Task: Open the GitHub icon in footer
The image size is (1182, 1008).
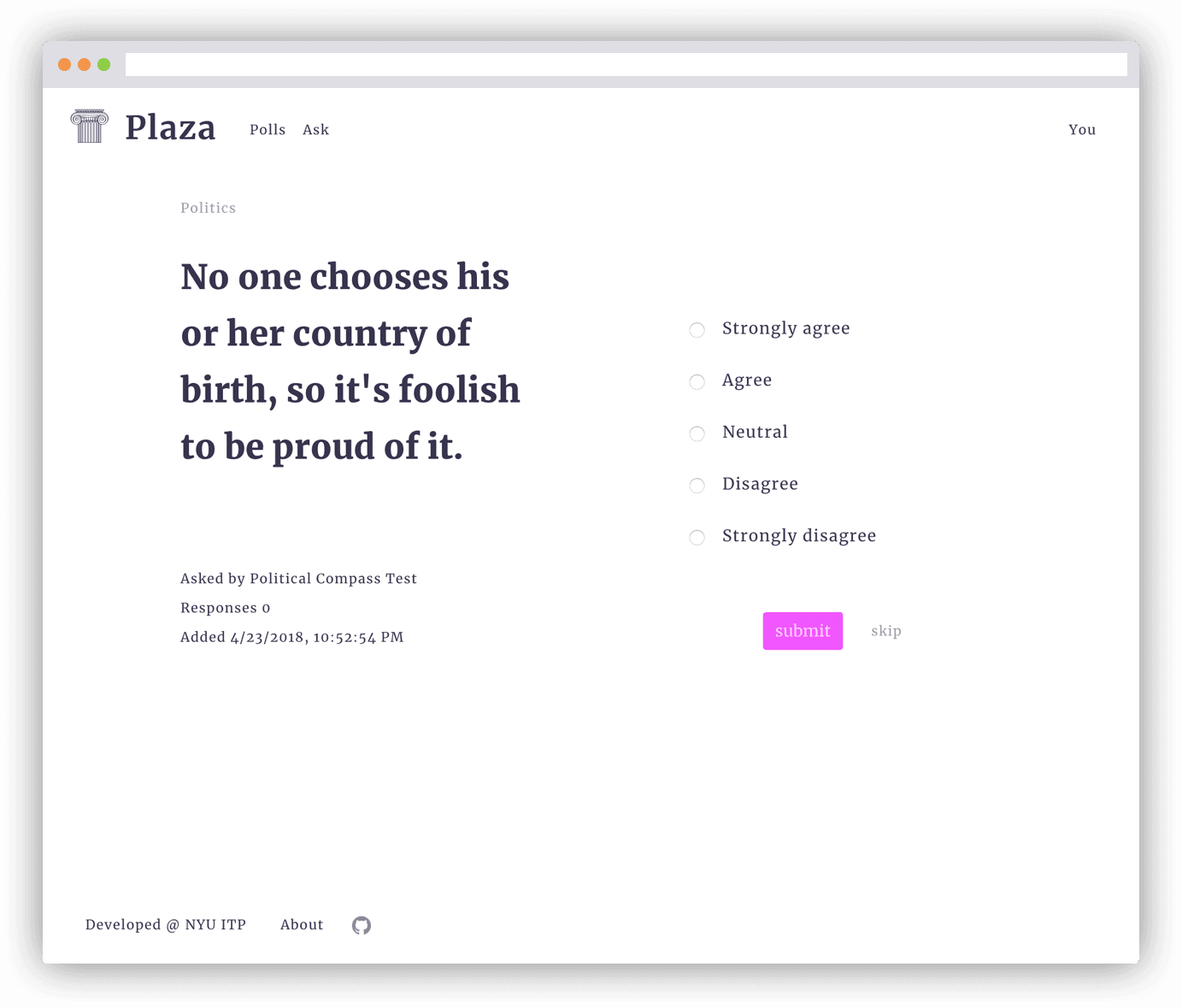Action: click(x=362, y=925)
